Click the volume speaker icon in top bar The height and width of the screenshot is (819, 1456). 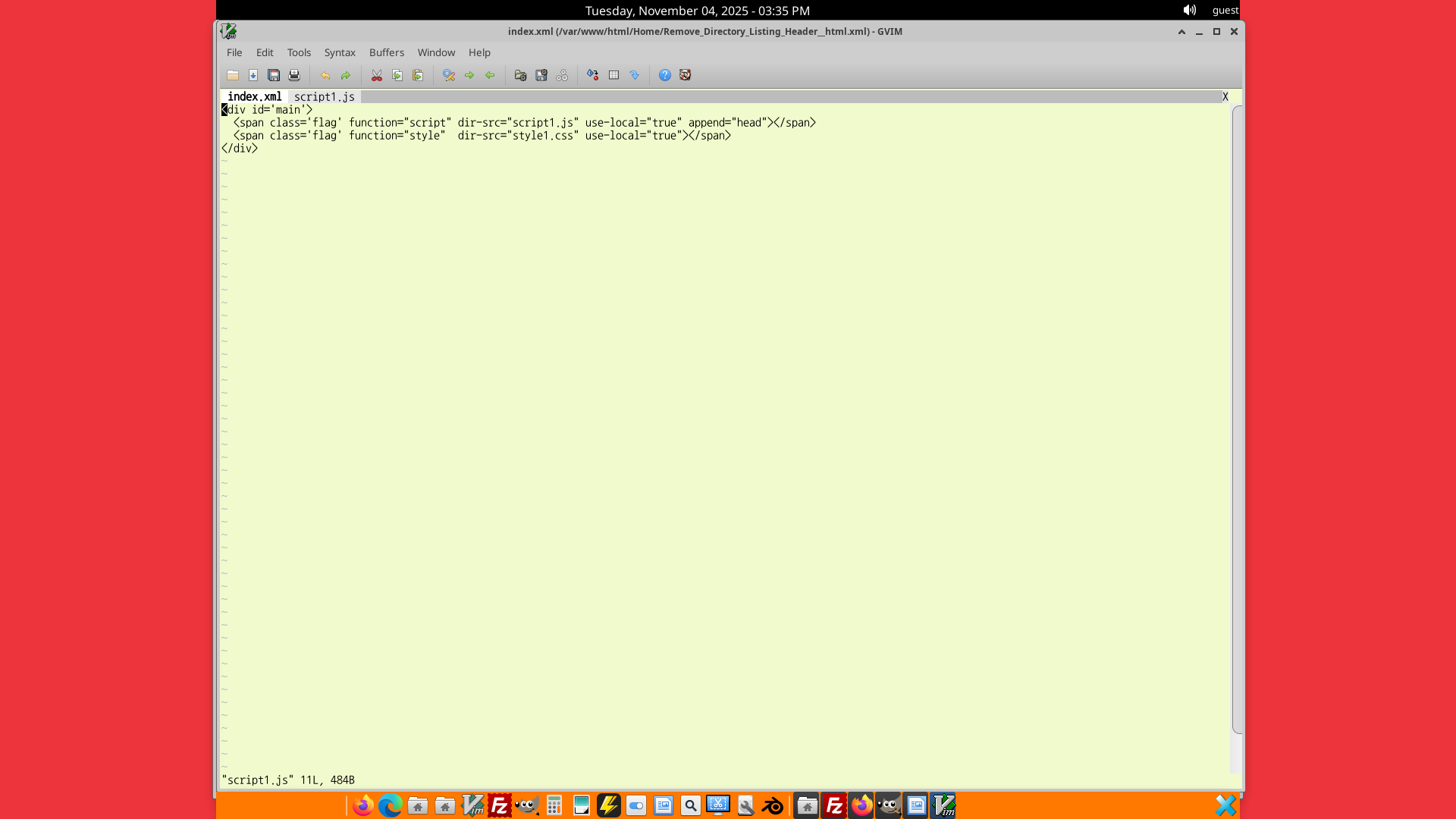click(x=1189, y=10)
